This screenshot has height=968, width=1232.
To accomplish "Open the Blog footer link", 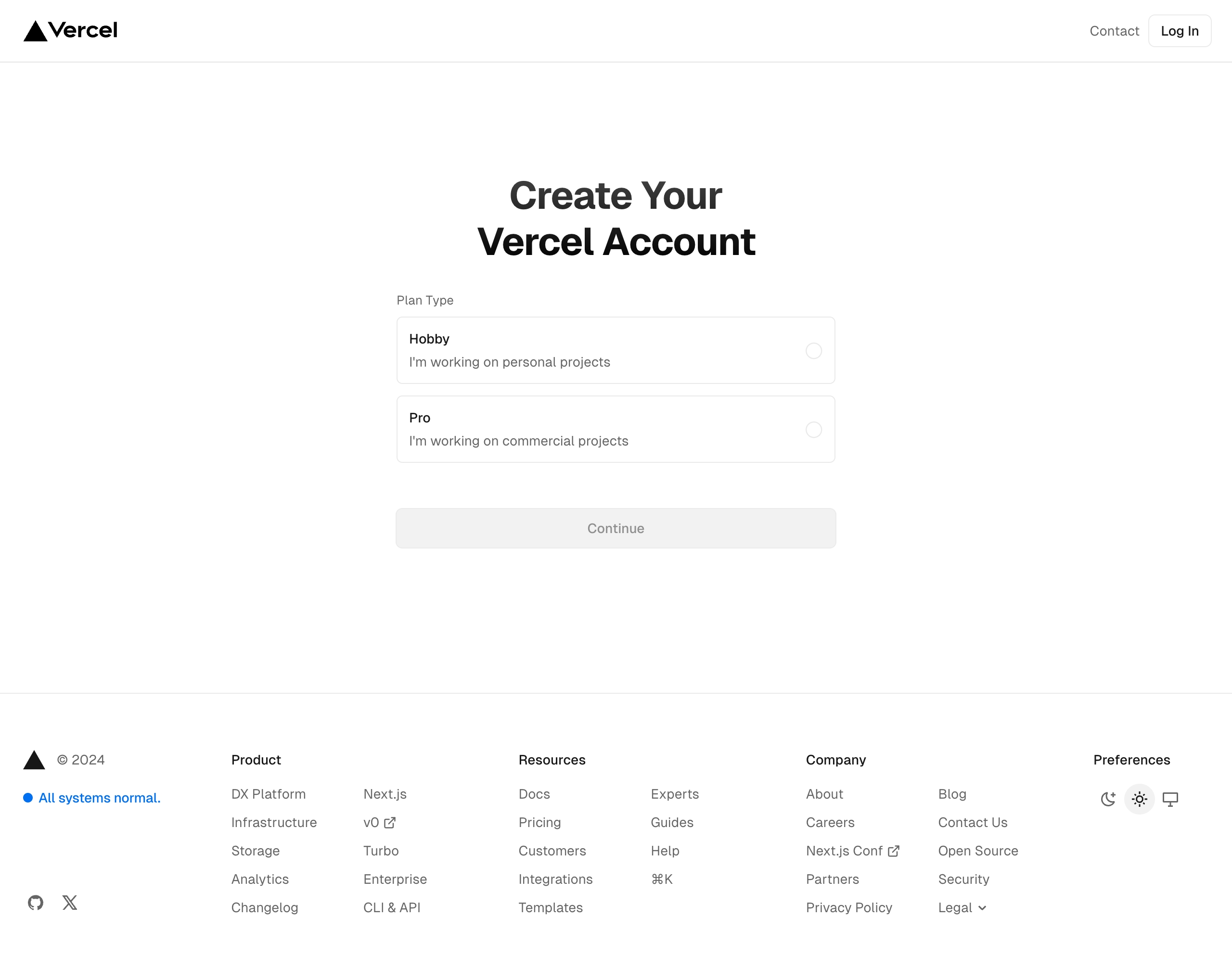I will [952, 794].
